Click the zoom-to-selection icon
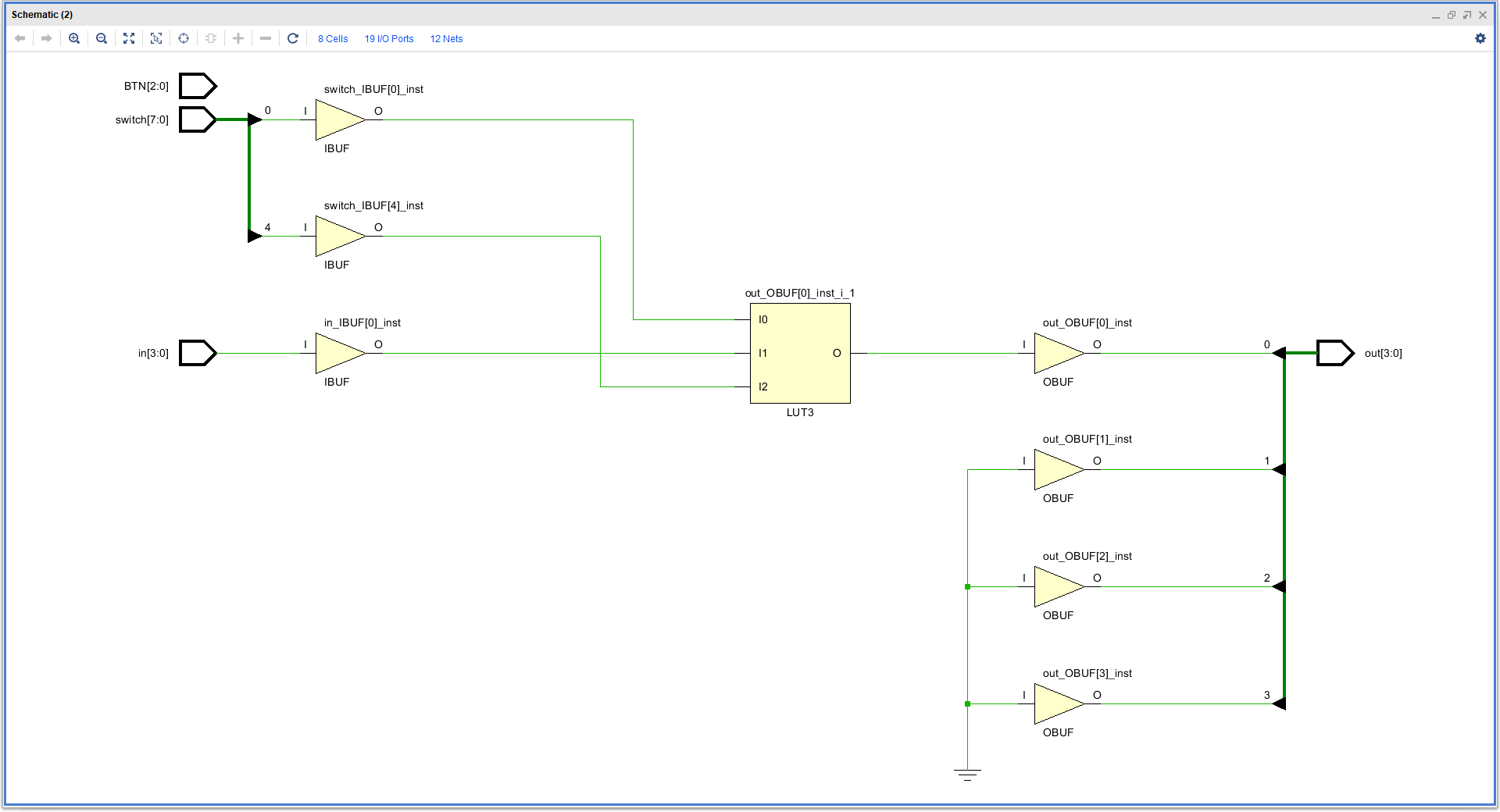 click(x=156, y=38)
